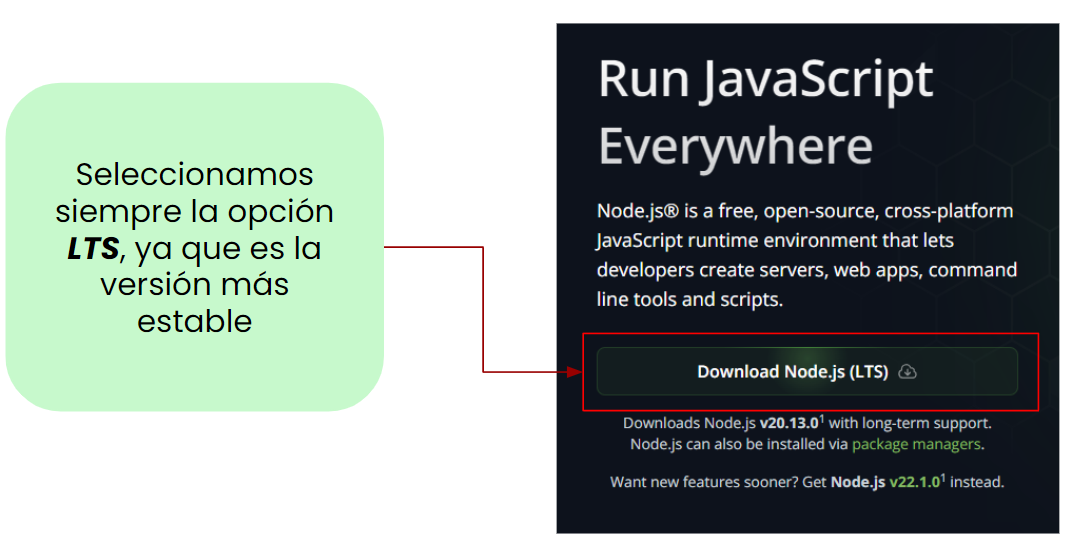Click the Node.js description paragraph
This screenshot has height=542, width=1066.
coord(807,255)
